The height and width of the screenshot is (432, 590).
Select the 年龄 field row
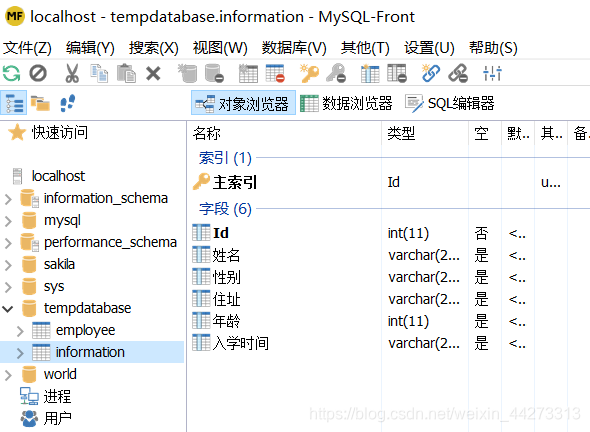(388, 321)
